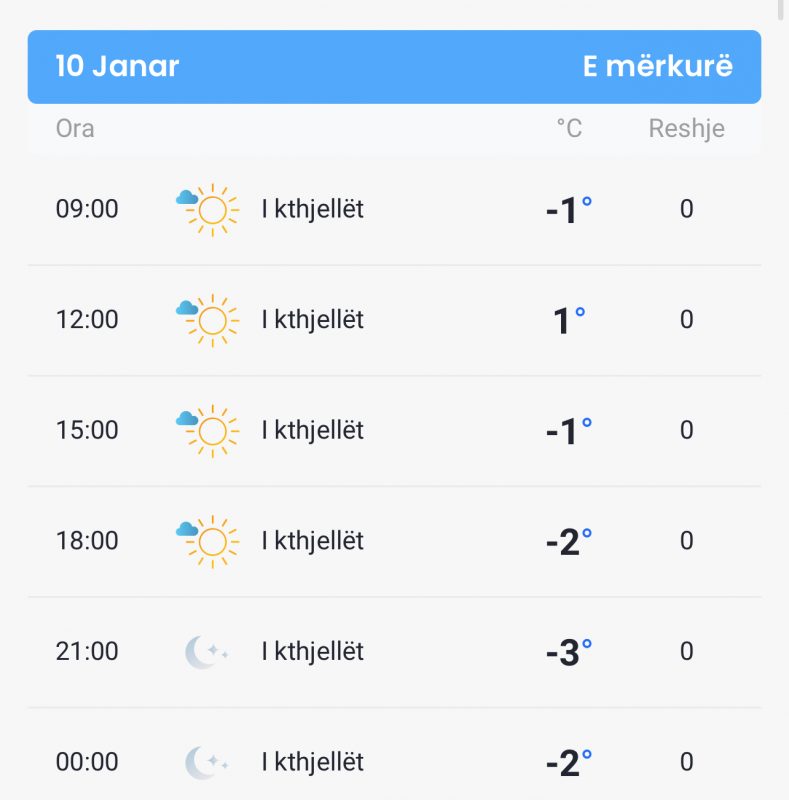
Task: Click the sun-cloud icon at 15:00
Action: [x=207, y=431]
